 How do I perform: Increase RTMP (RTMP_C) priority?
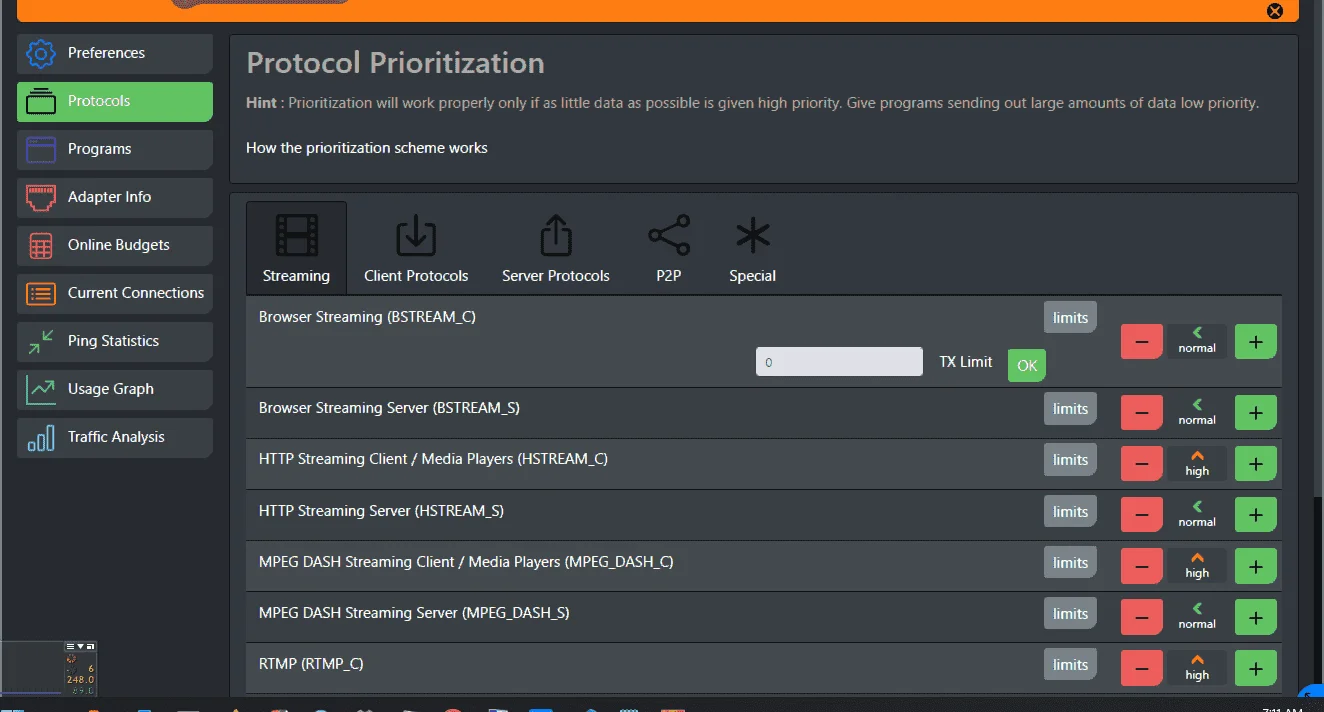coord(1256,668)
